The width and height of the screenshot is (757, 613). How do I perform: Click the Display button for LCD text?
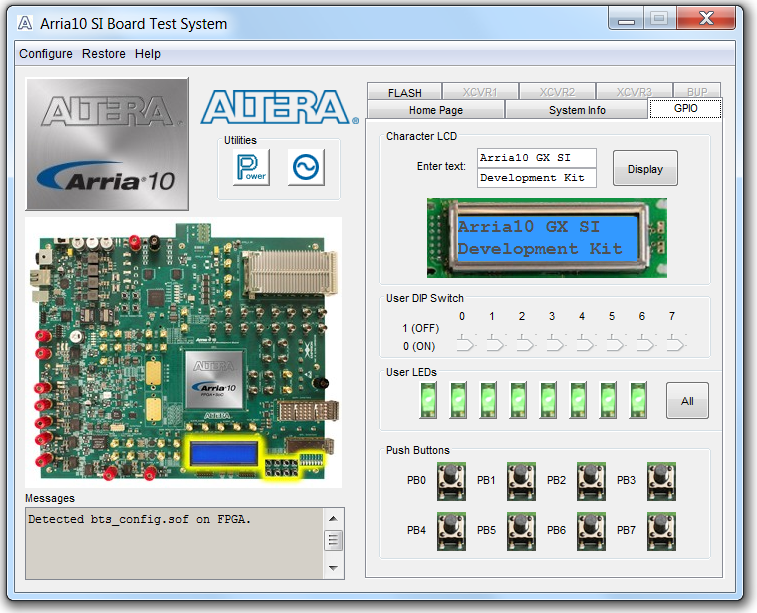[x=645, y=169]
